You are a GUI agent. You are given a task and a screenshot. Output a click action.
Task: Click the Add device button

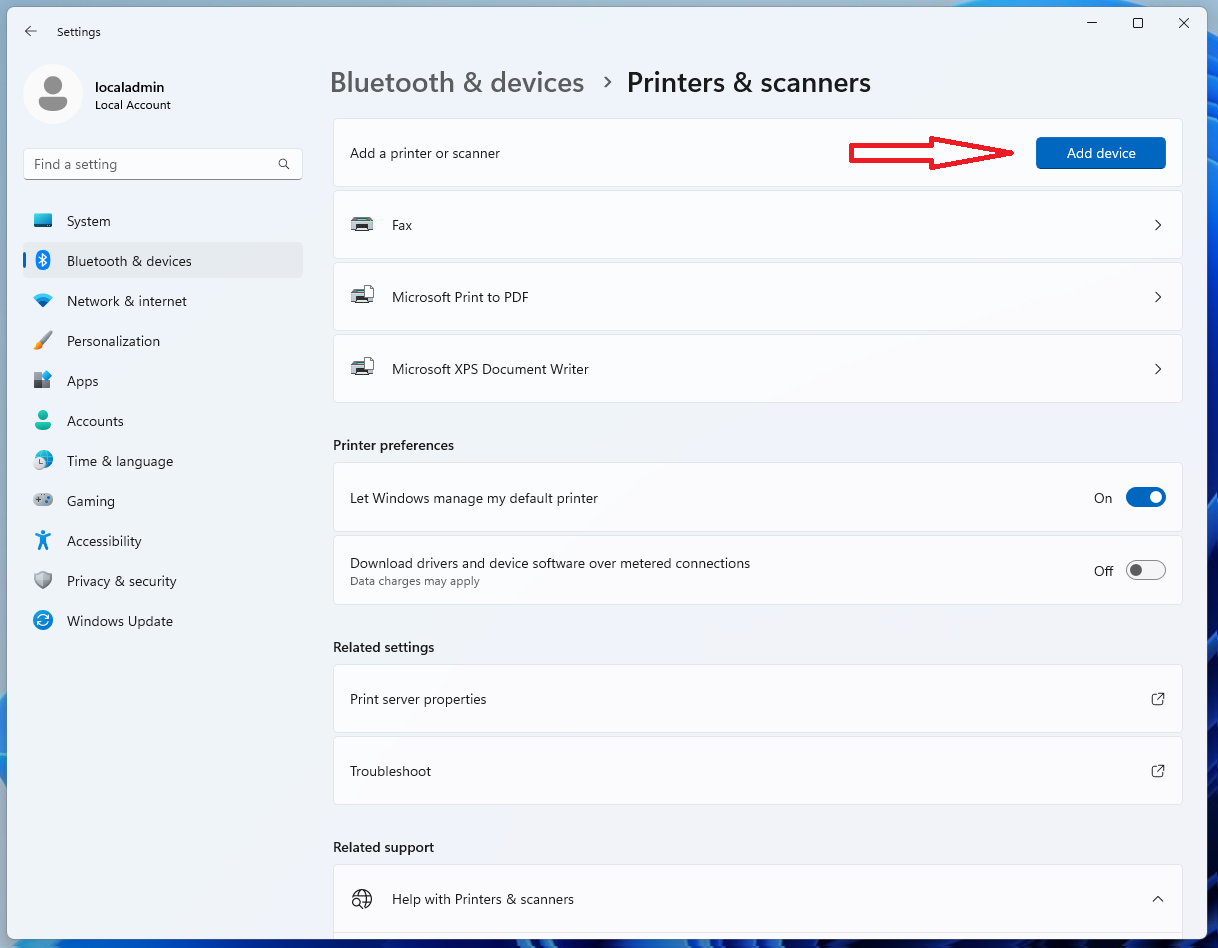tap(1100, 153)
